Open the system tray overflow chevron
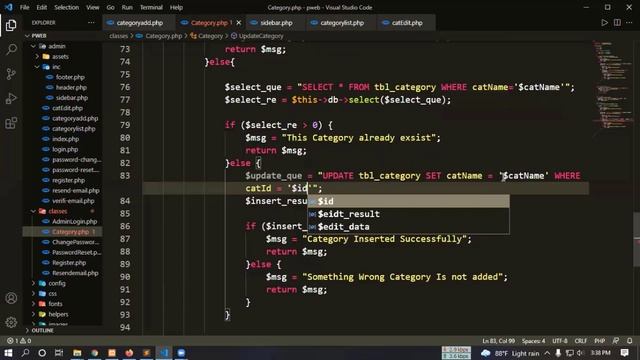This screenshot has height=360, width=640. (x=547, y=353)
